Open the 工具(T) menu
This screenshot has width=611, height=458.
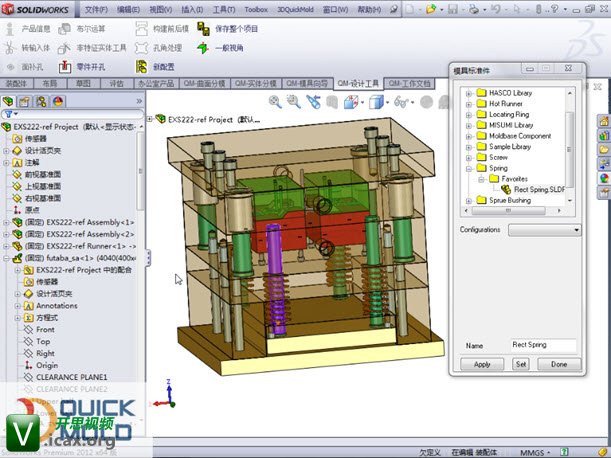(x=224, y=9)
